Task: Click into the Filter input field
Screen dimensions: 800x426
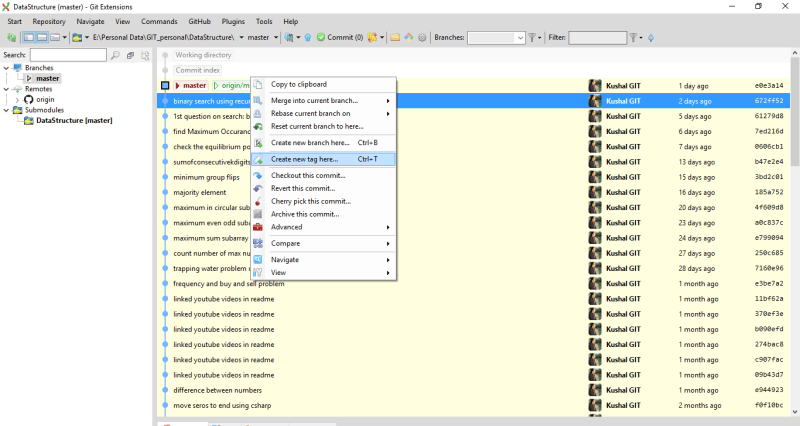Action: pyautogui.click(x=597, y=38)
